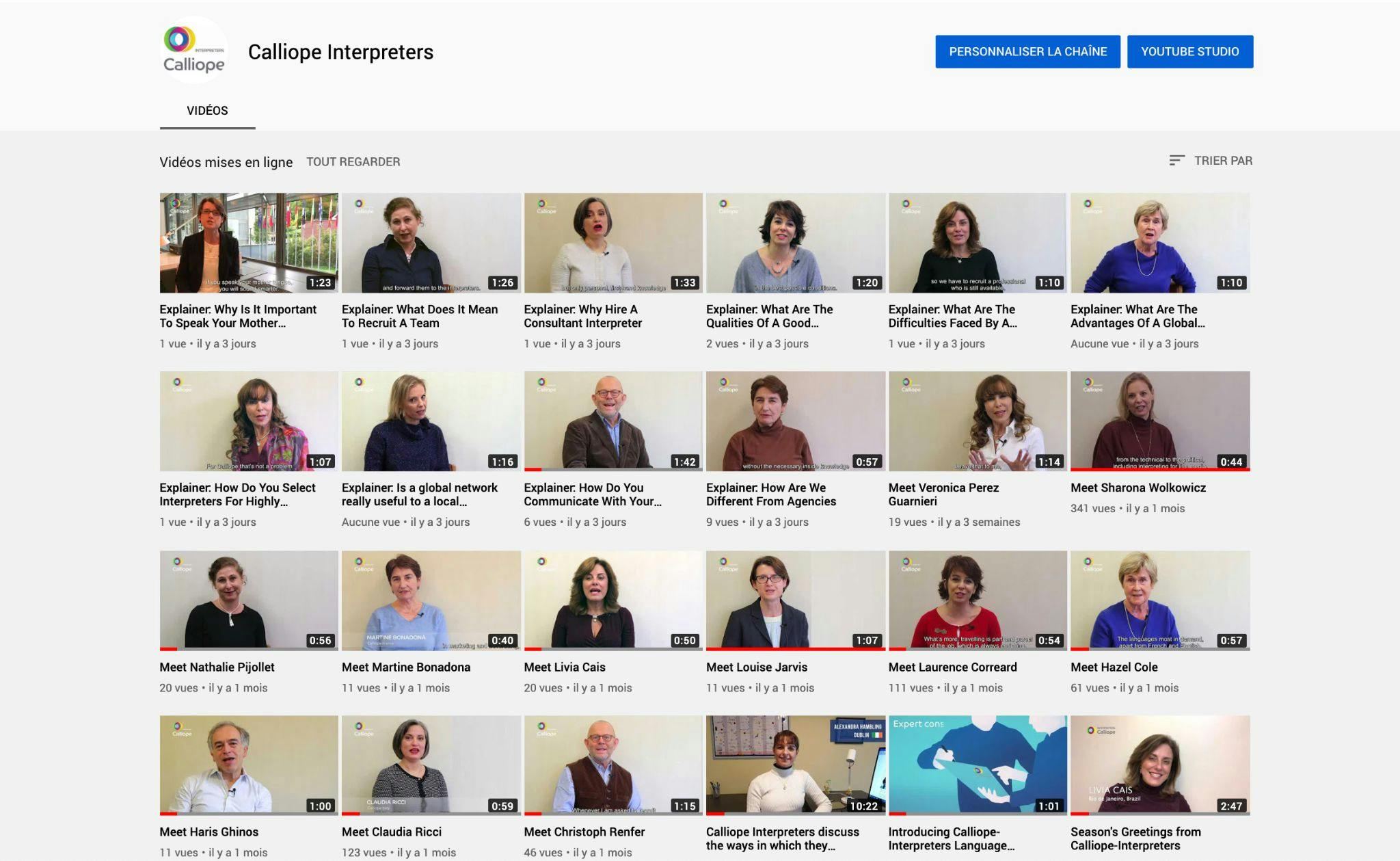Click title Meet Haris Ghinos
This screenshot has width=1400, height=861.
209,832
